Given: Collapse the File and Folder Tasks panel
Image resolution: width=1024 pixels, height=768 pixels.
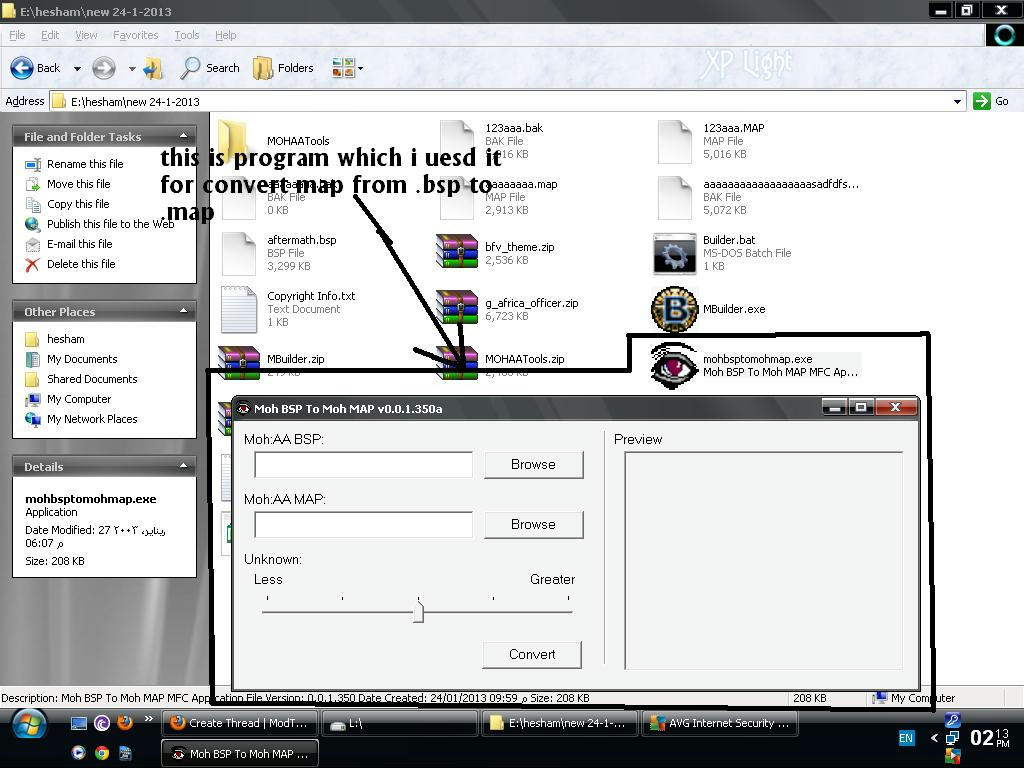Looking at the screenshot, I should tap(183, 136).
